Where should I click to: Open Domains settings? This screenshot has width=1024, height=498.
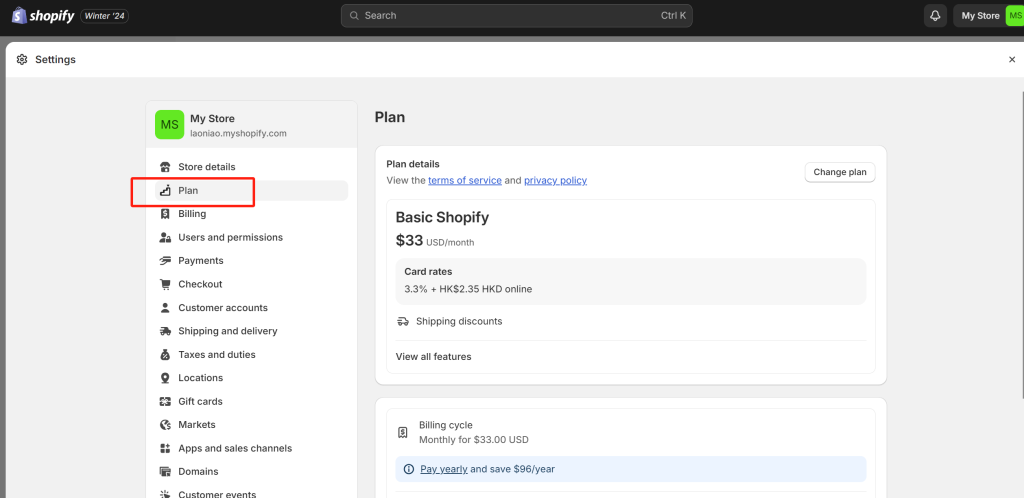click(x=251, y=471)
